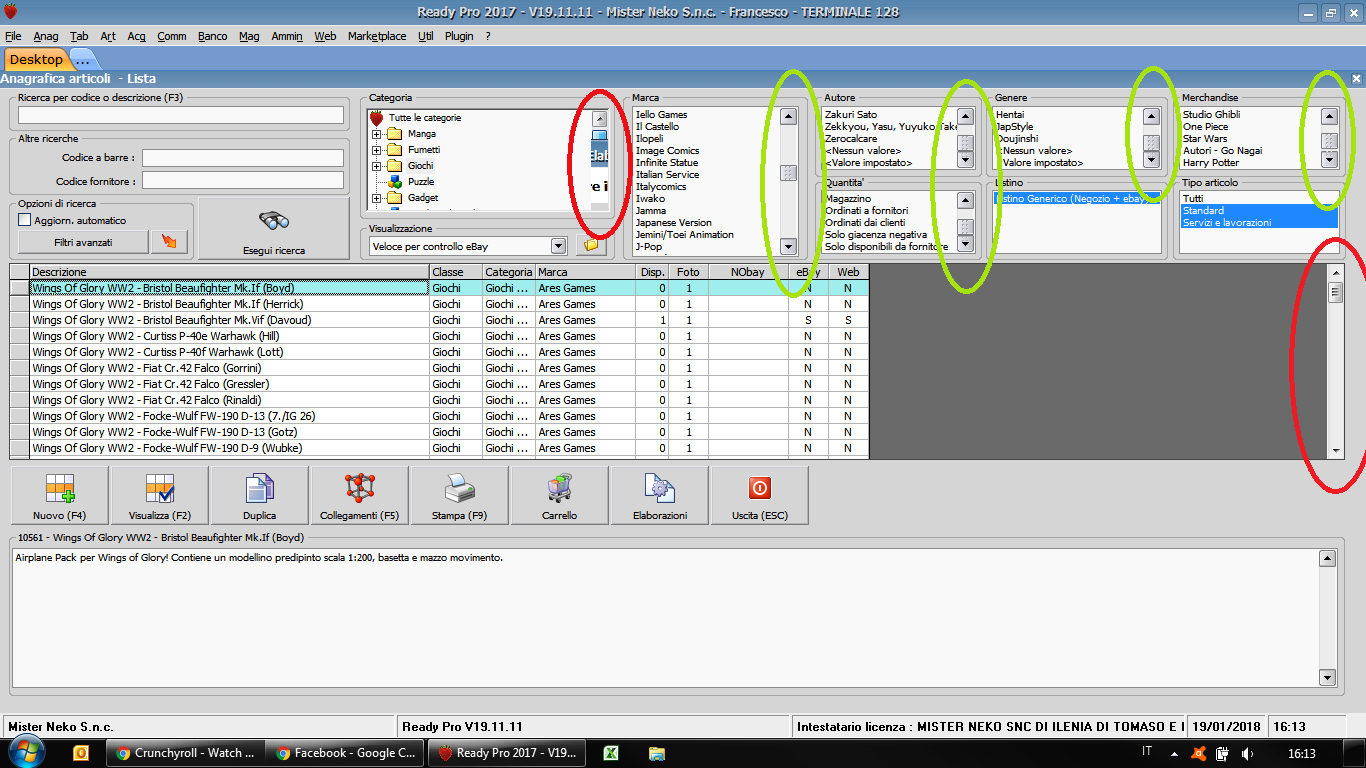Click the Giochi folder icon in Categoria
This screenshot has width=1366, height=768.
click(x=394, y=166)
